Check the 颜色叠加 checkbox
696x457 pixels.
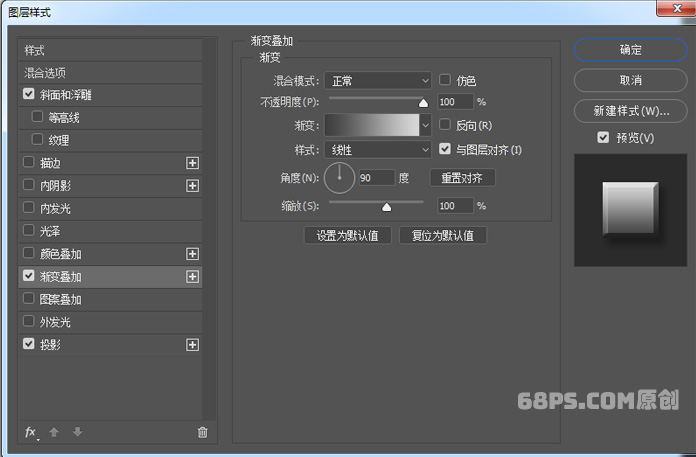click(x=28, y=253)
